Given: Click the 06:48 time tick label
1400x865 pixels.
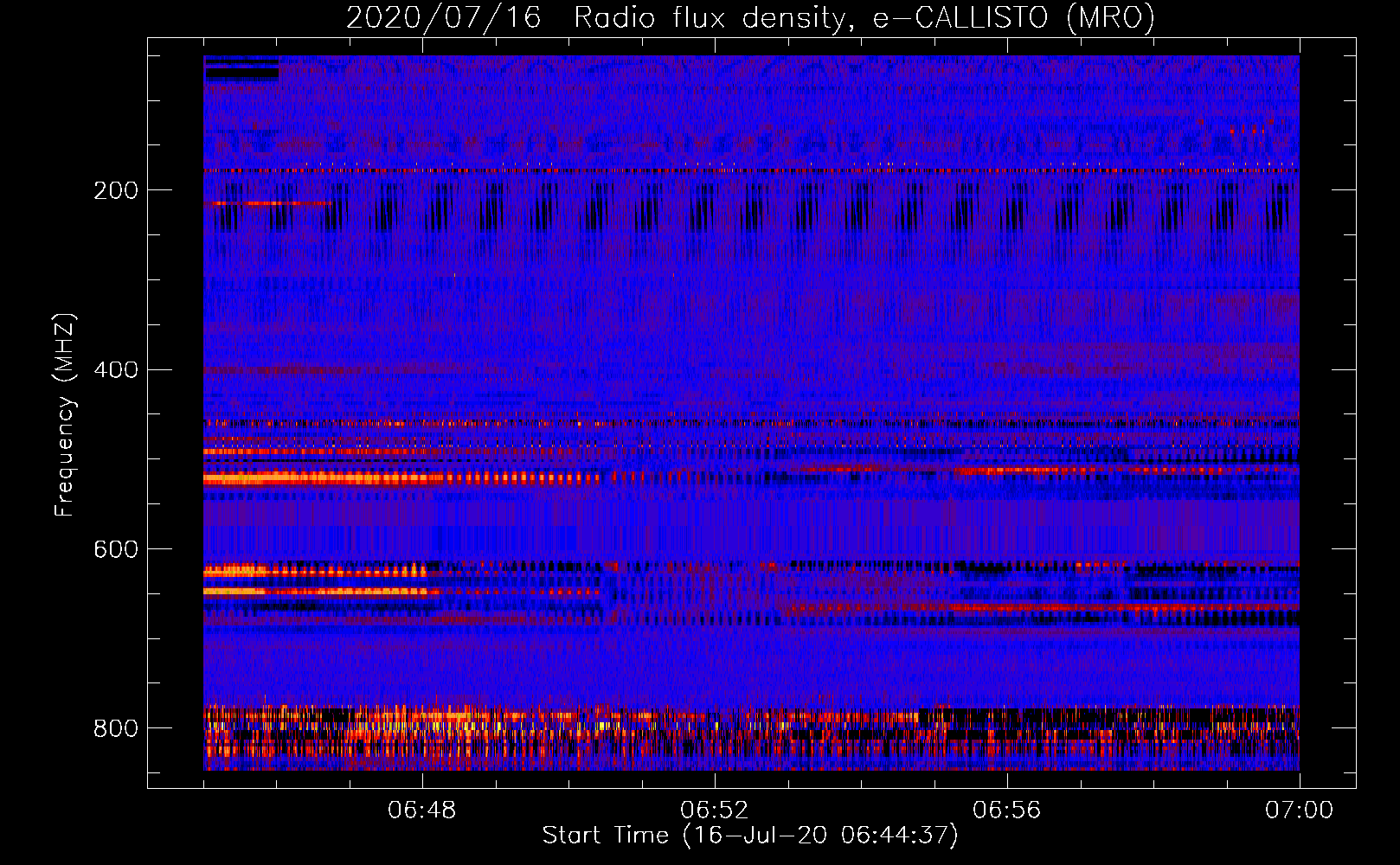Looking at the screenshot, I should [422, 811].
